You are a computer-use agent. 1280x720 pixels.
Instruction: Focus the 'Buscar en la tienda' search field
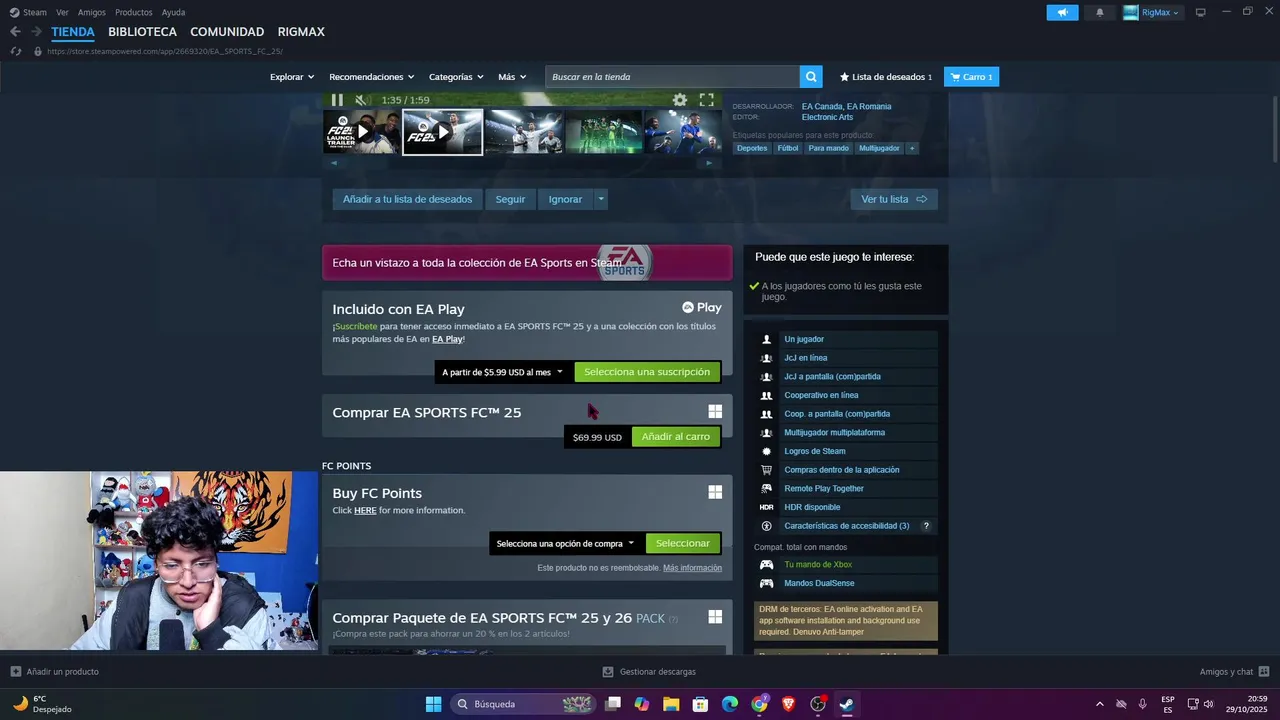[672, 77]
